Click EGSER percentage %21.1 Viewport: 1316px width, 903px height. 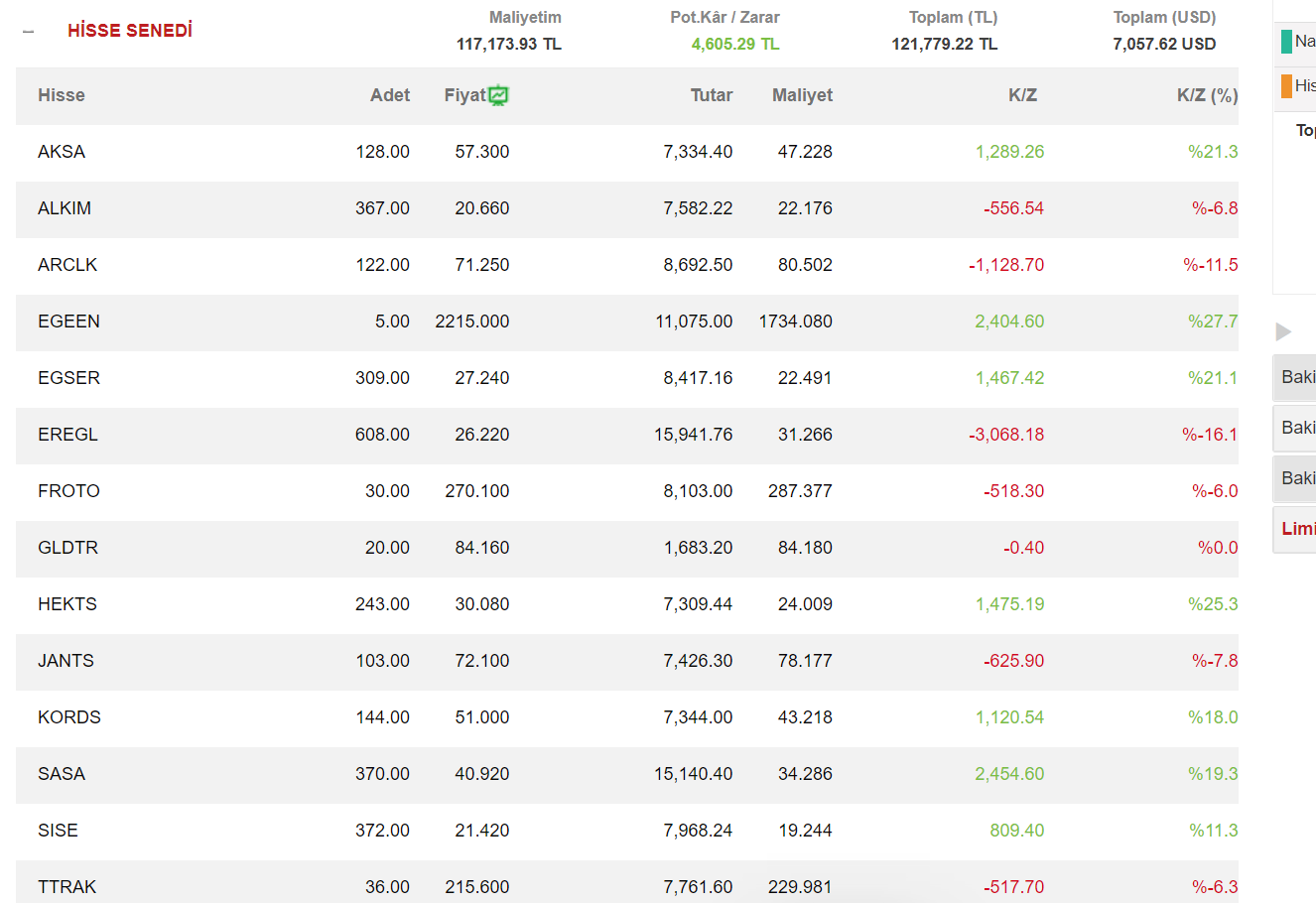(1213, 378)
